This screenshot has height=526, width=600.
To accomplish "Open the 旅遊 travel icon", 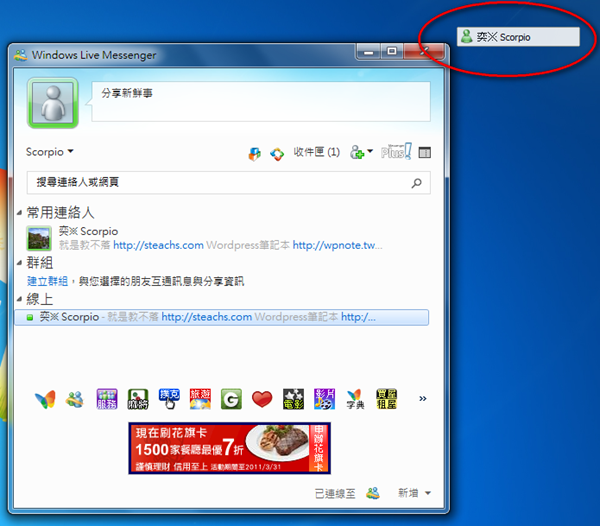I will click(200, 399).
